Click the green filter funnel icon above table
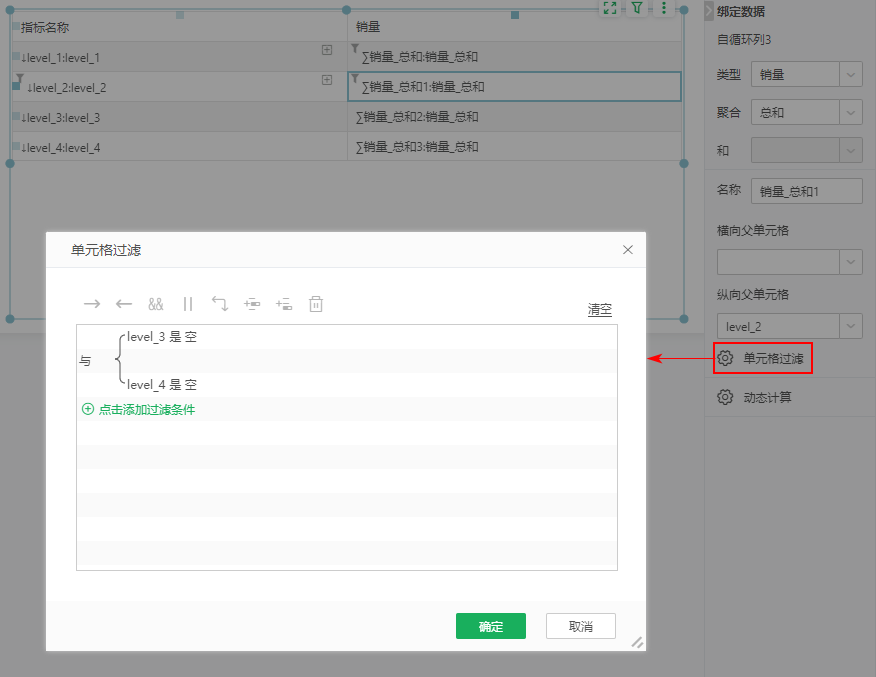Viewport: 876px width, 677px height. click(637, 8)
